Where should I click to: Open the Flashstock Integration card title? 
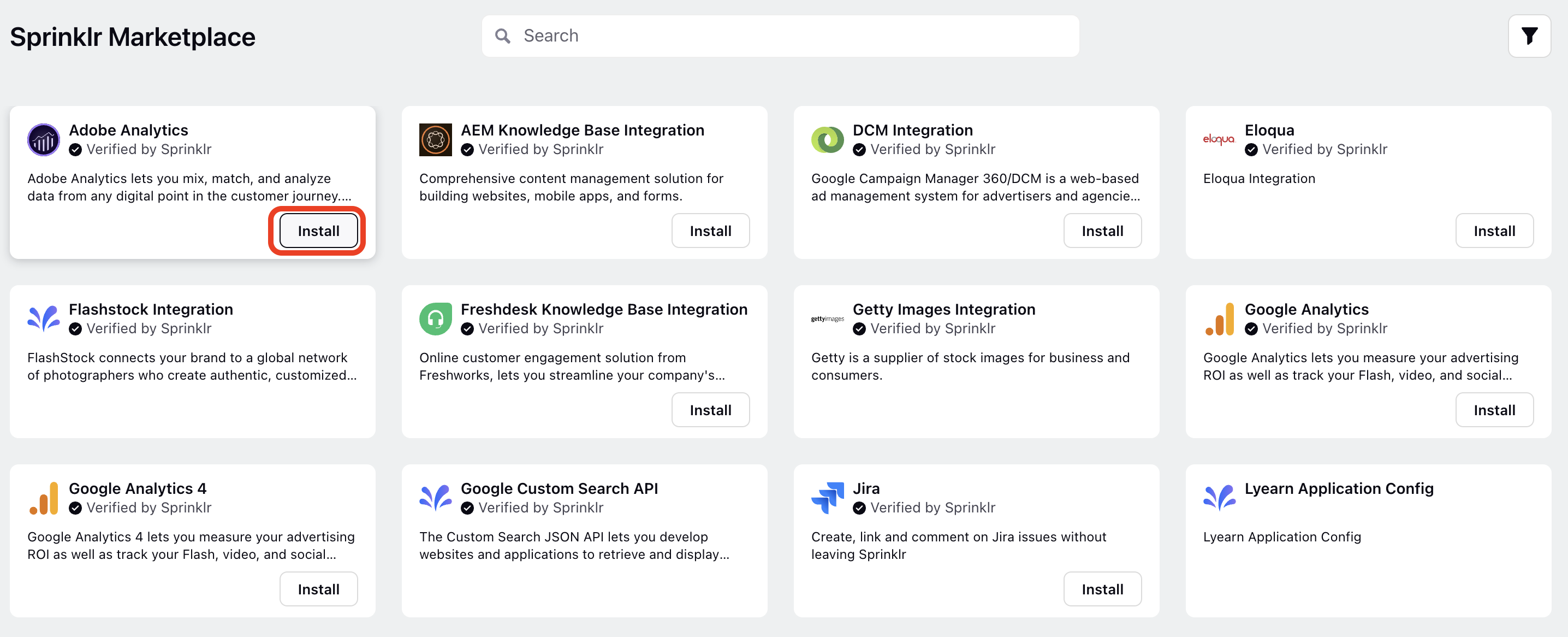click(151, 309)
